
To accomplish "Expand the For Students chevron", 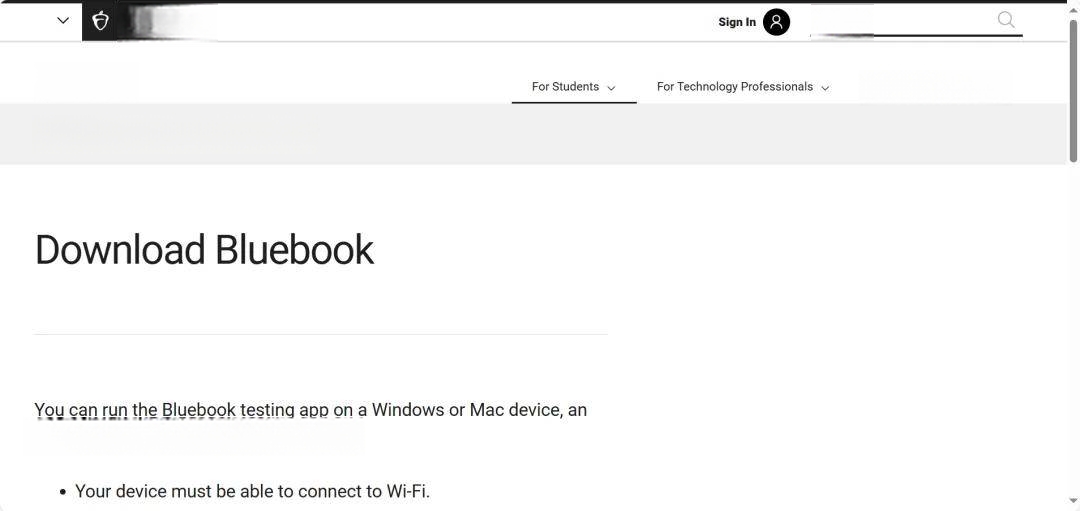I will (611, 88).
